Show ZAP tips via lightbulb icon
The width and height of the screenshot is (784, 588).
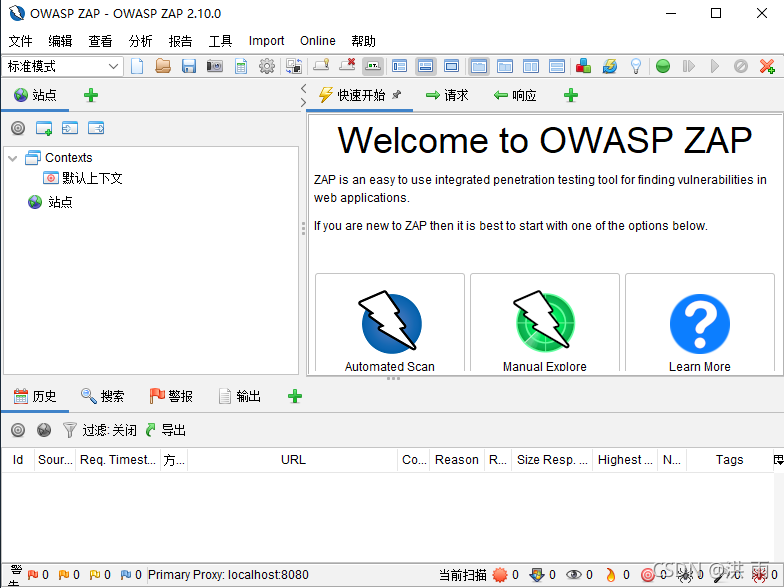point(636,66)
